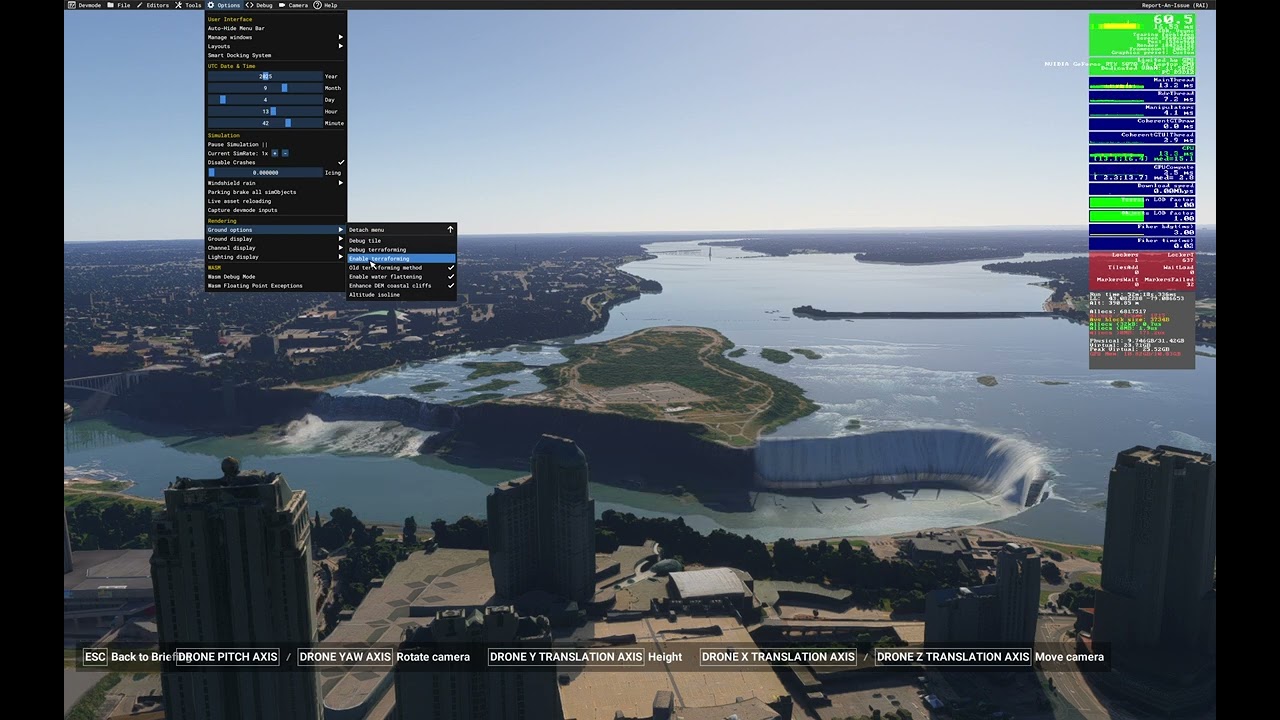1280x720 pixels.
Task: Open the Editors menu
Action: pyautogui.click(x=152, y=5)
